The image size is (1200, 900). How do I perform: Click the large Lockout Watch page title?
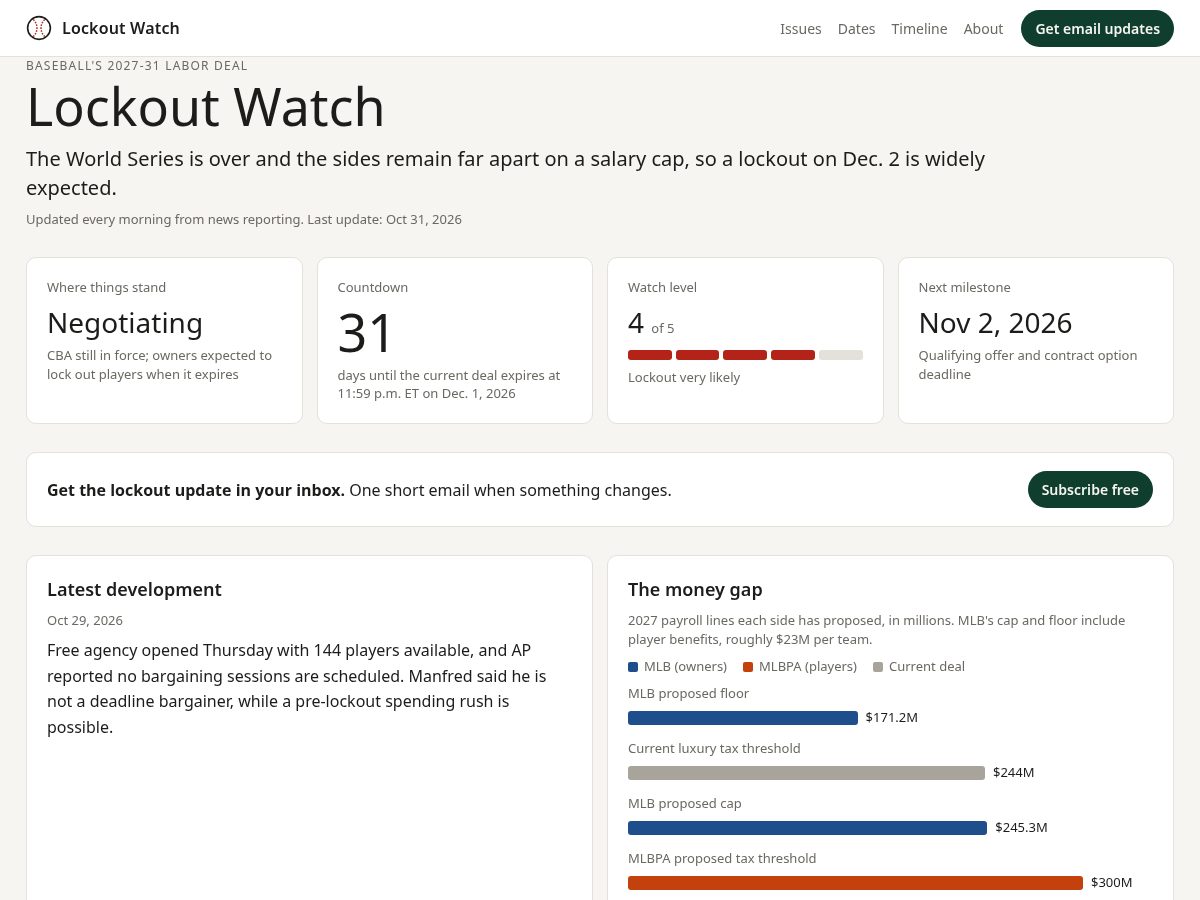tap(205, 108)
